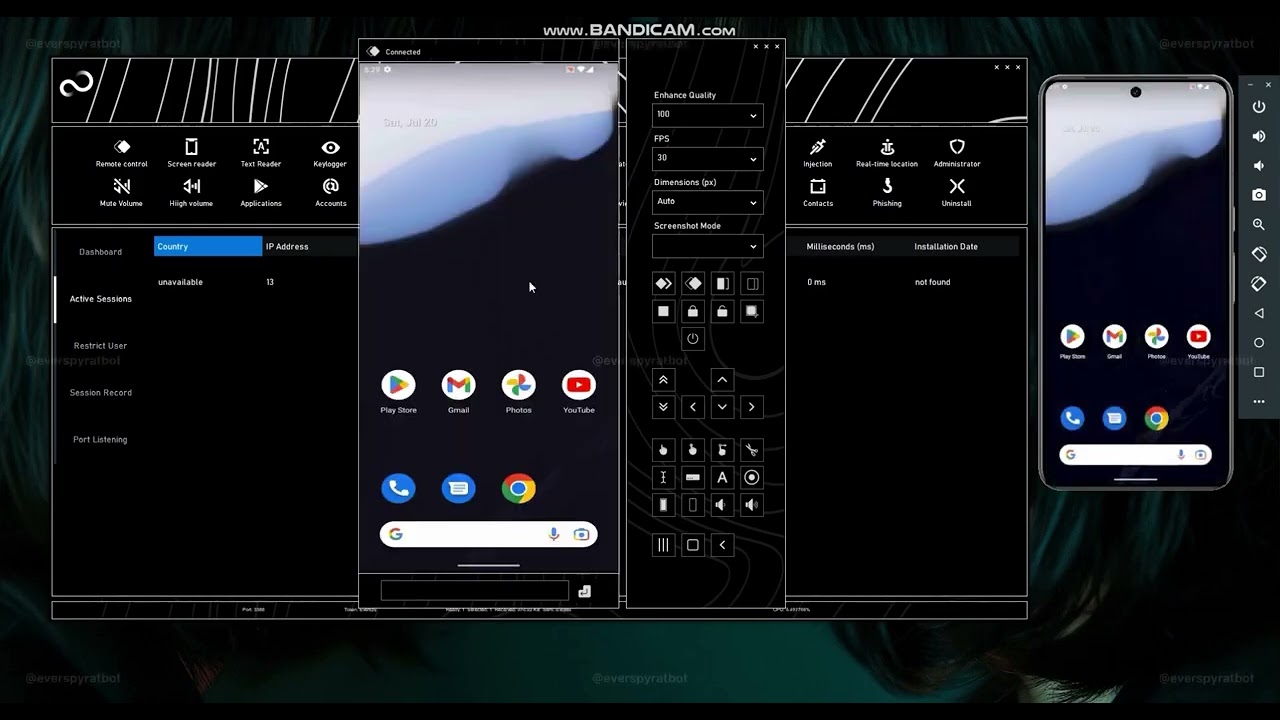
Task: Click the '0 ms' latency cell
Action: [817, 282]
